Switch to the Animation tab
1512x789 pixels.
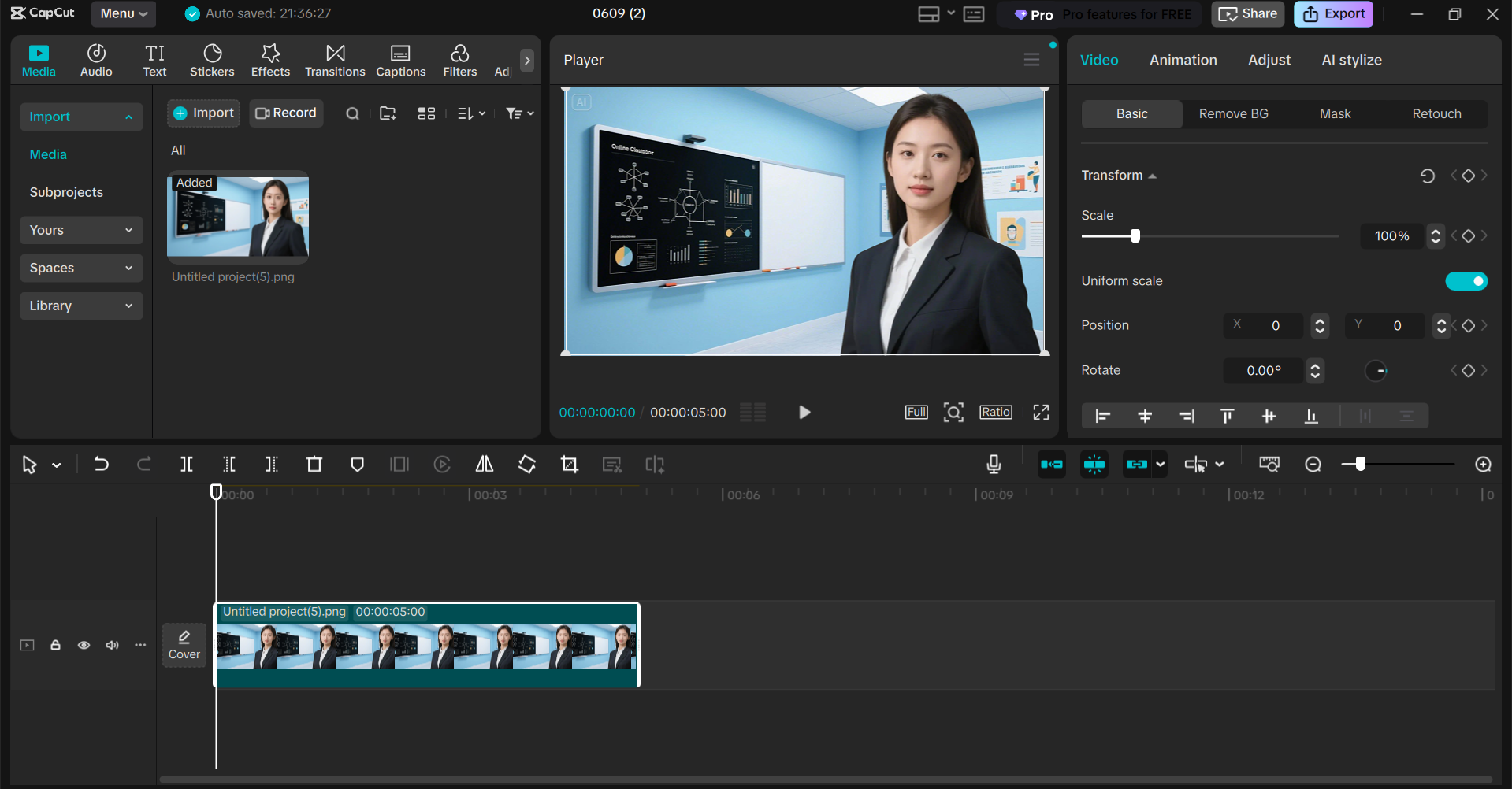click(1183, 60)
